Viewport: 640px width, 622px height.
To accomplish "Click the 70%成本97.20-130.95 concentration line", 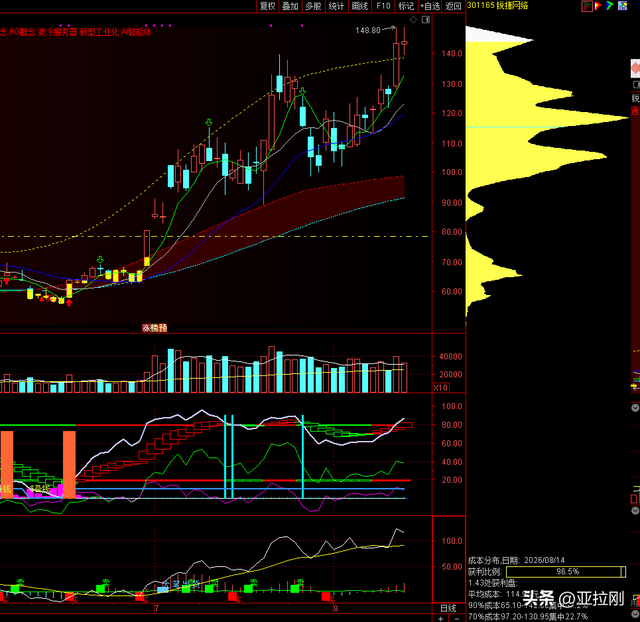I will point(528,616).
